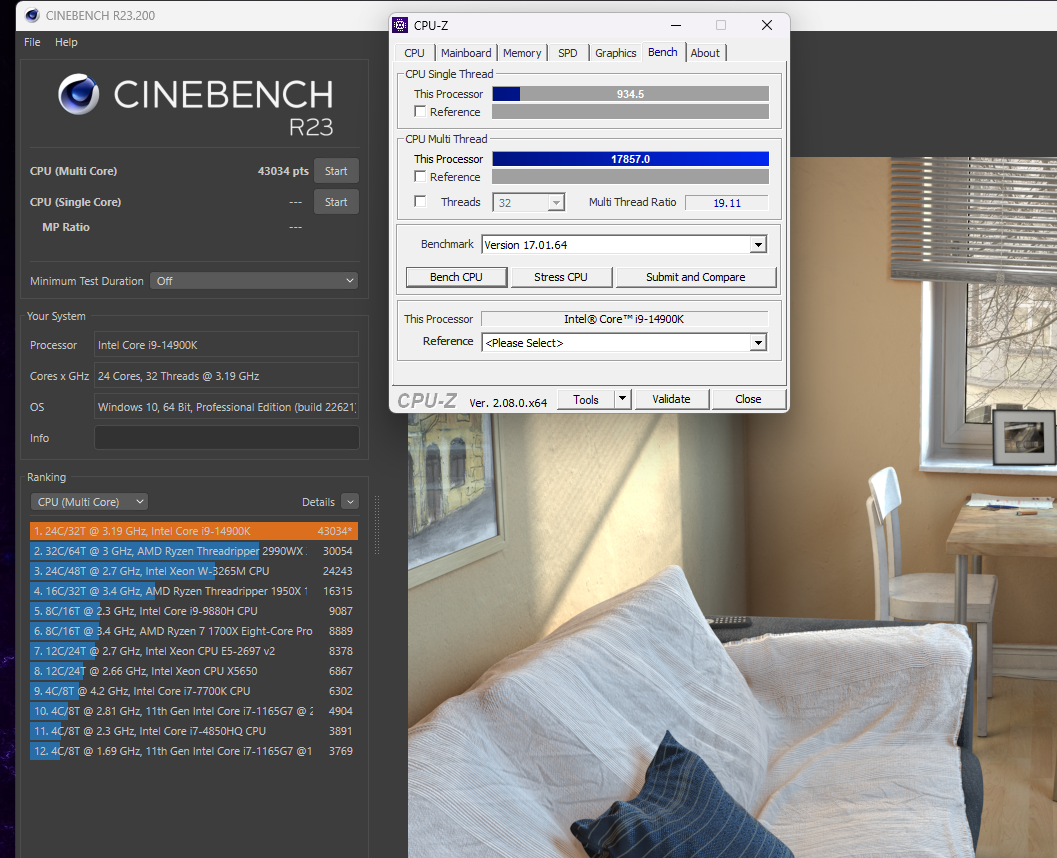
Task: Start the CPU (Multi Core) test
Action: pyautogui.click(x=336, y=171)
